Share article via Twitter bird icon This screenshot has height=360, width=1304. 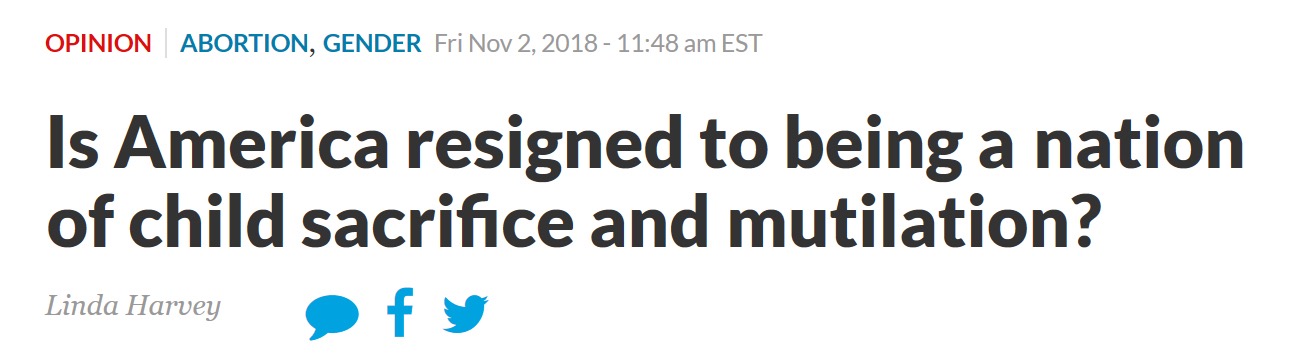pyautogui.click(x=465, y=314)
